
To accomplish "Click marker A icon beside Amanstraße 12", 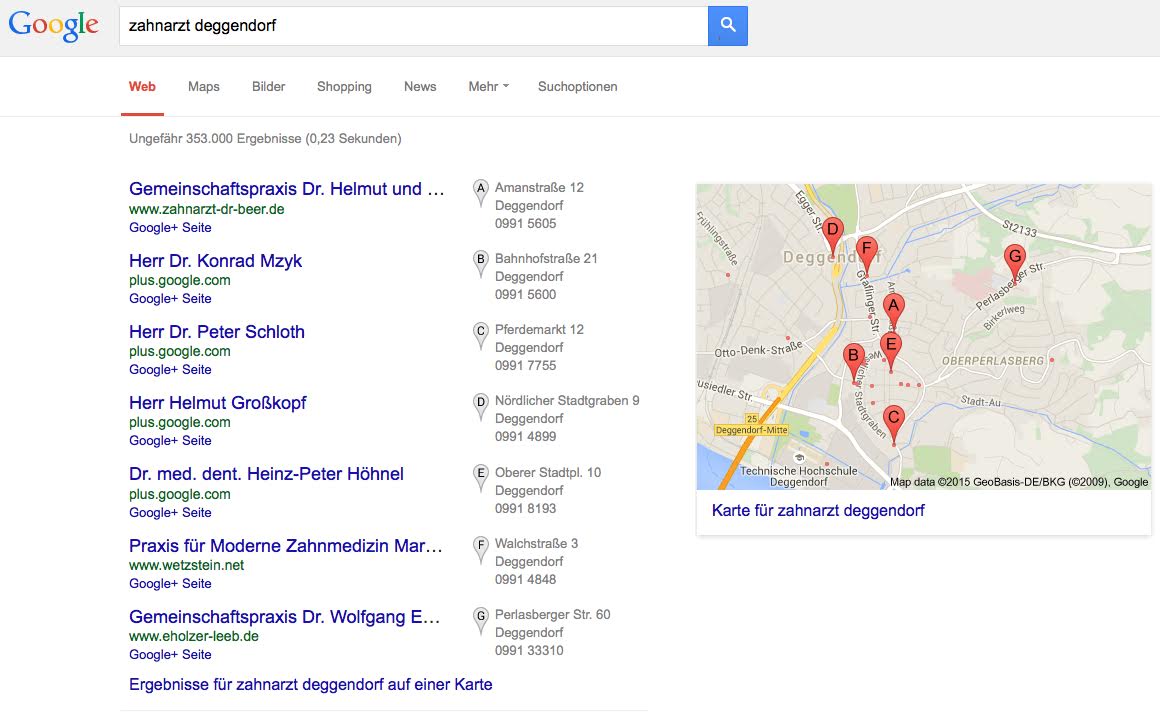I will 481,192.
